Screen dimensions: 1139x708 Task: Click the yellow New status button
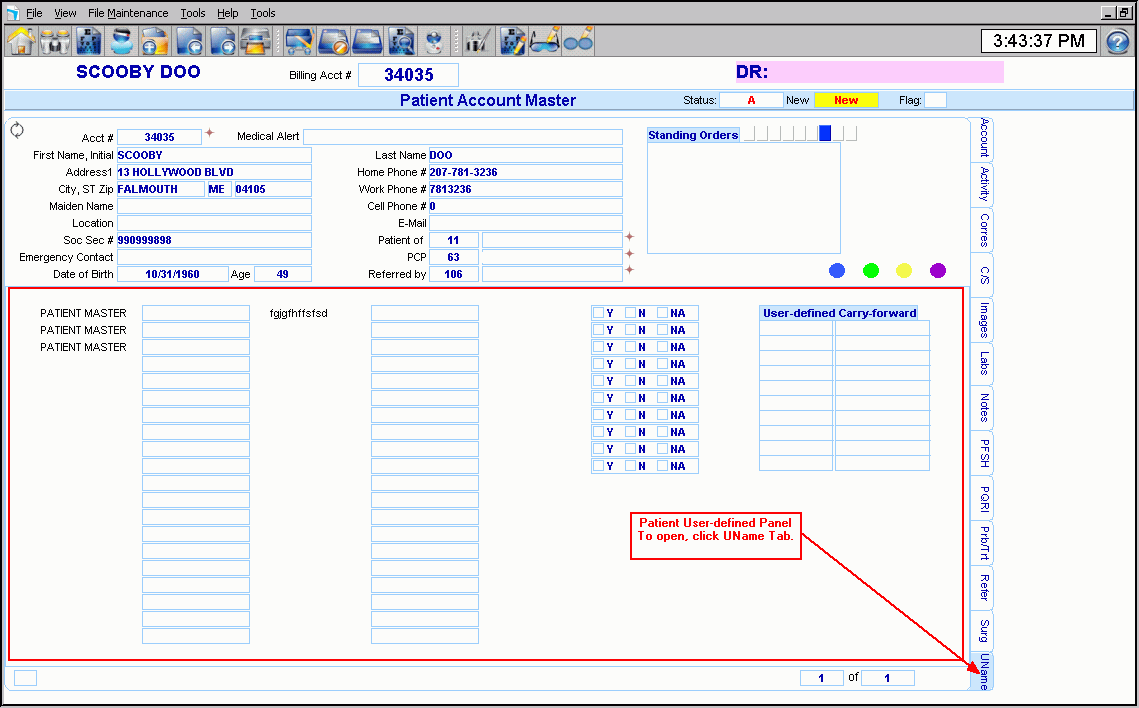846,100
